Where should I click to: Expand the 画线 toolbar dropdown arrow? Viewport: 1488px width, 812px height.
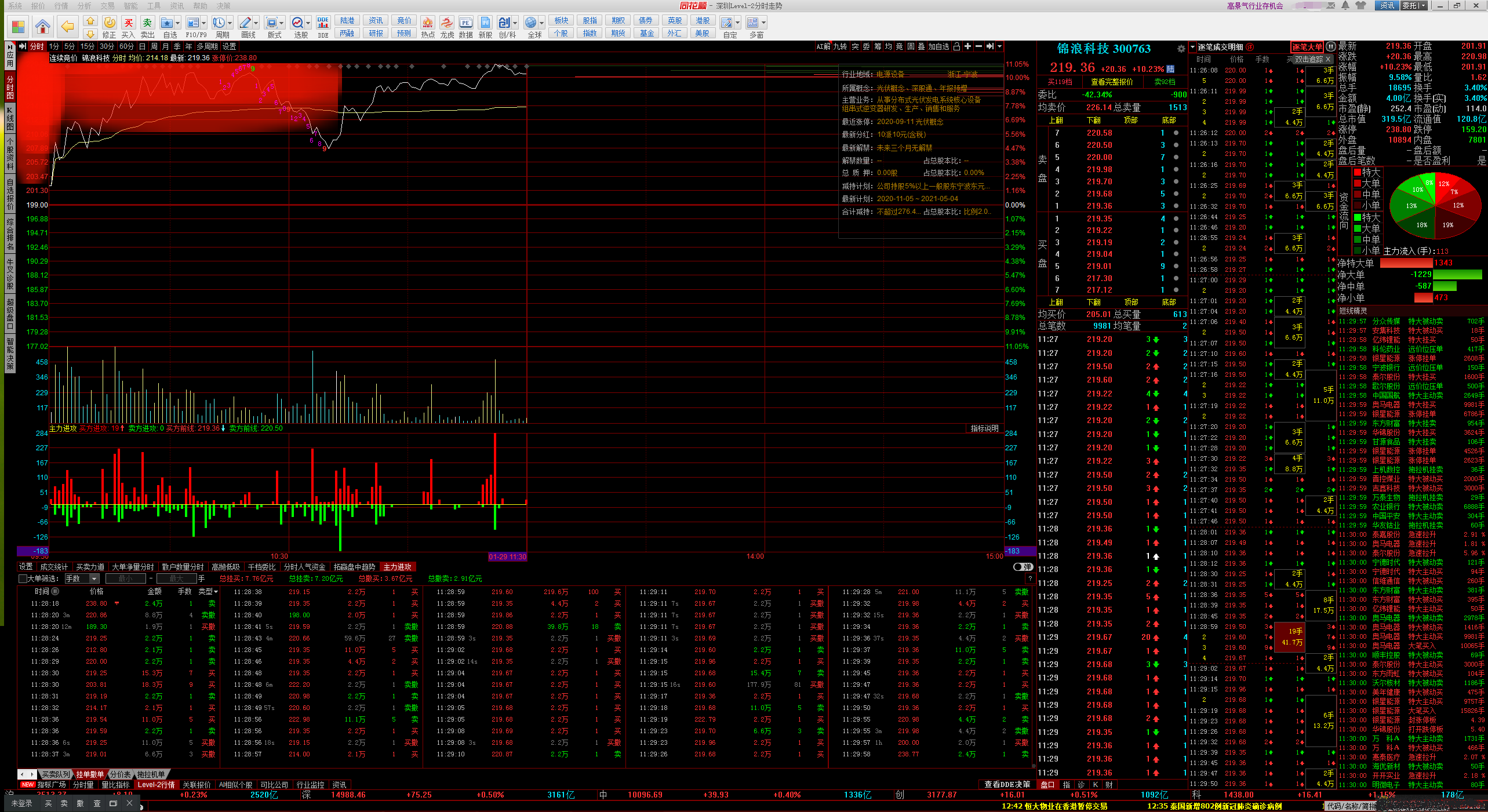(x=256, y=23)
